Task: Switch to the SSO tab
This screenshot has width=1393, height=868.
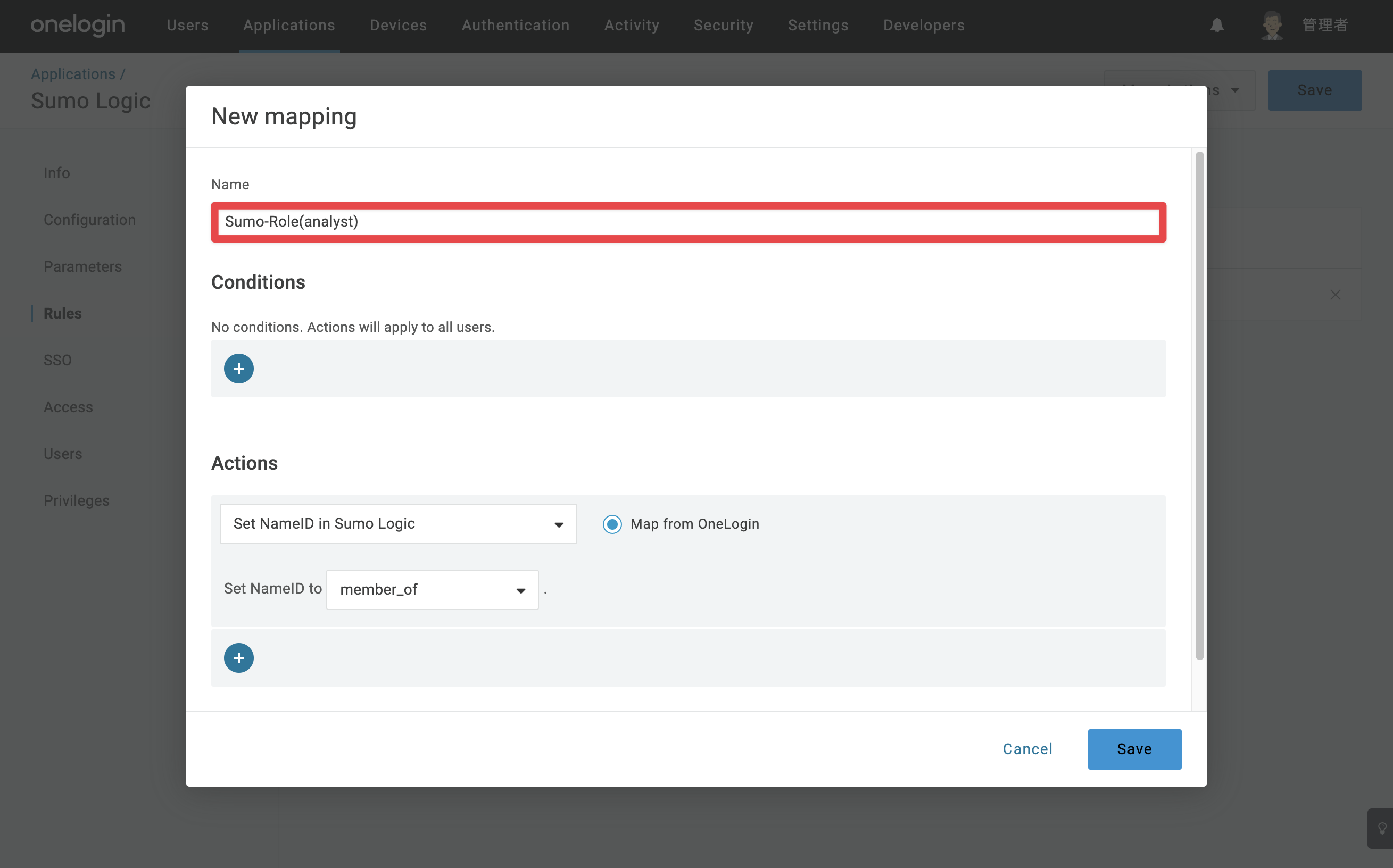Action: coord(57,360)
